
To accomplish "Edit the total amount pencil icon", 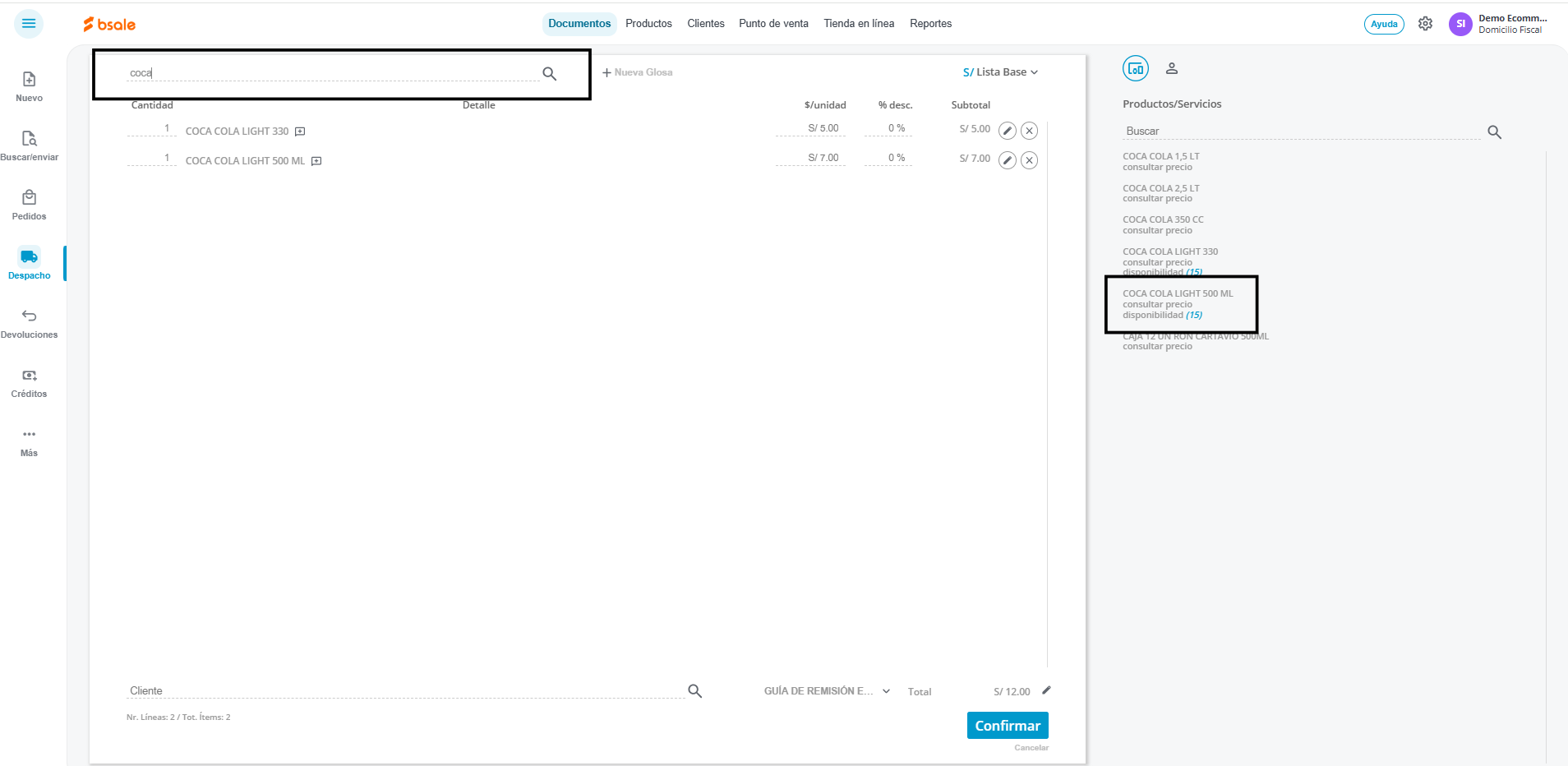I will coord(1046,690).
